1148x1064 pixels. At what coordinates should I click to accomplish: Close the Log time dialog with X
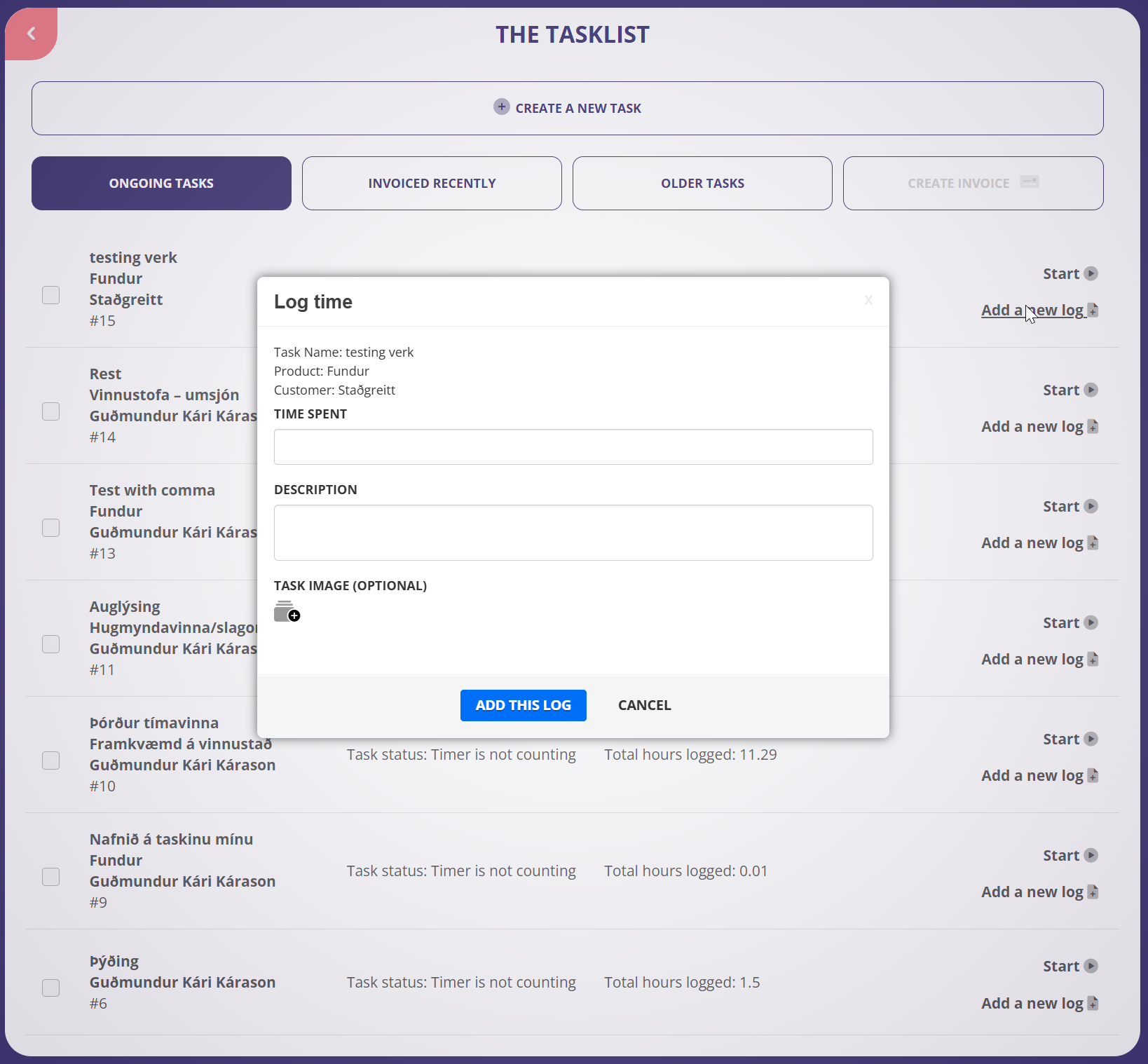pos(868,300)
